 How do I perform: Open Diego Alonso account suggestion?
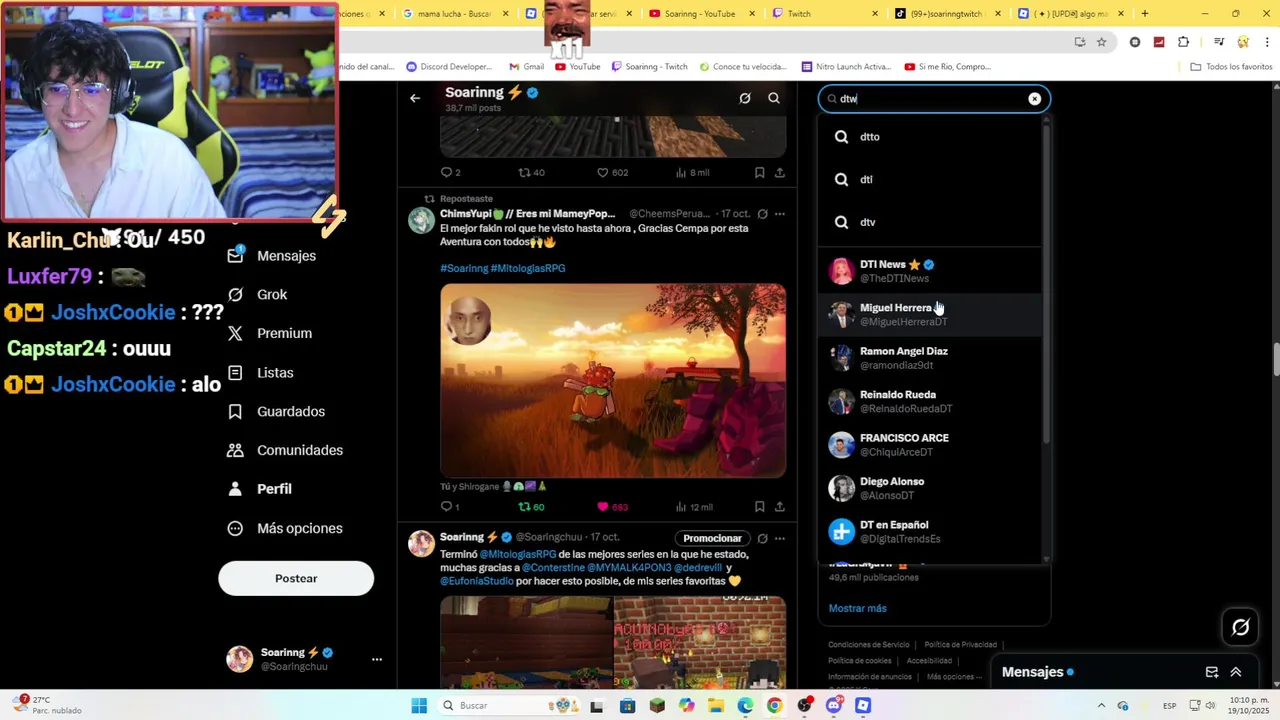click(930, 488)
